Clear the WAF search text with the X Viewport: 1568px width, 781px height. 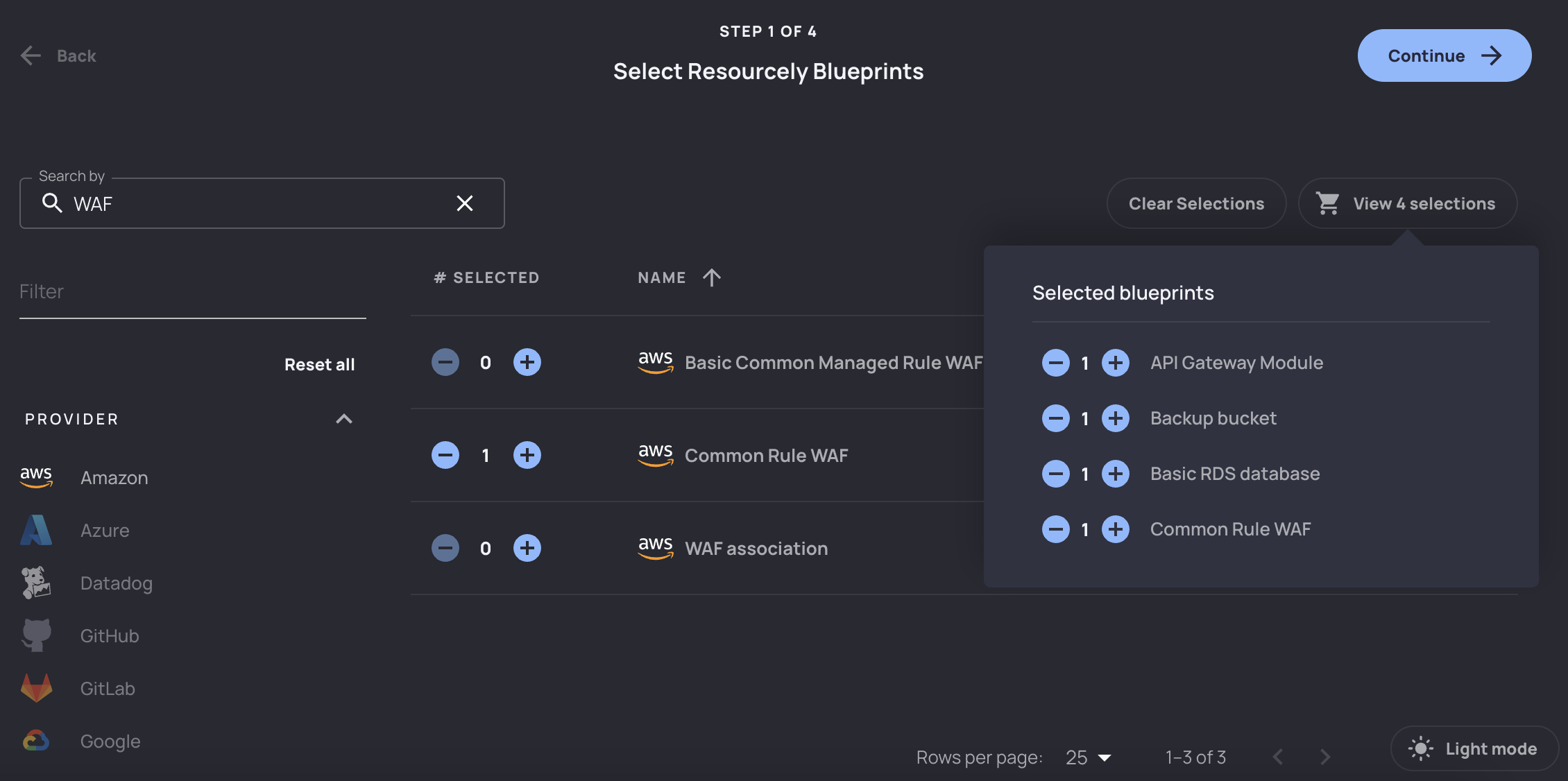pos(465,203)
